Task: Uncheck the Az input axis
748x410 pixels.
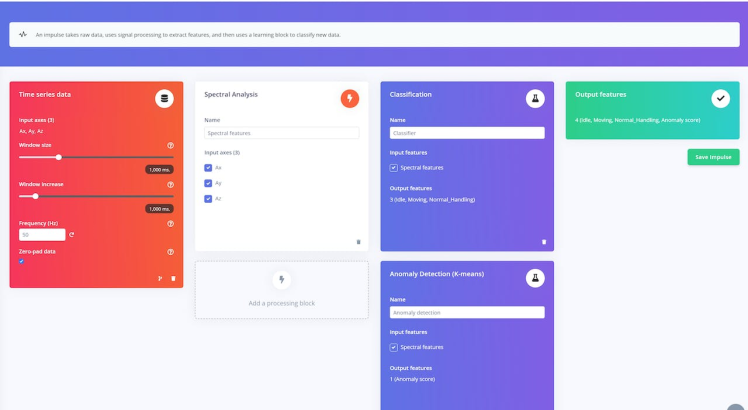Action: coord(208,199)
